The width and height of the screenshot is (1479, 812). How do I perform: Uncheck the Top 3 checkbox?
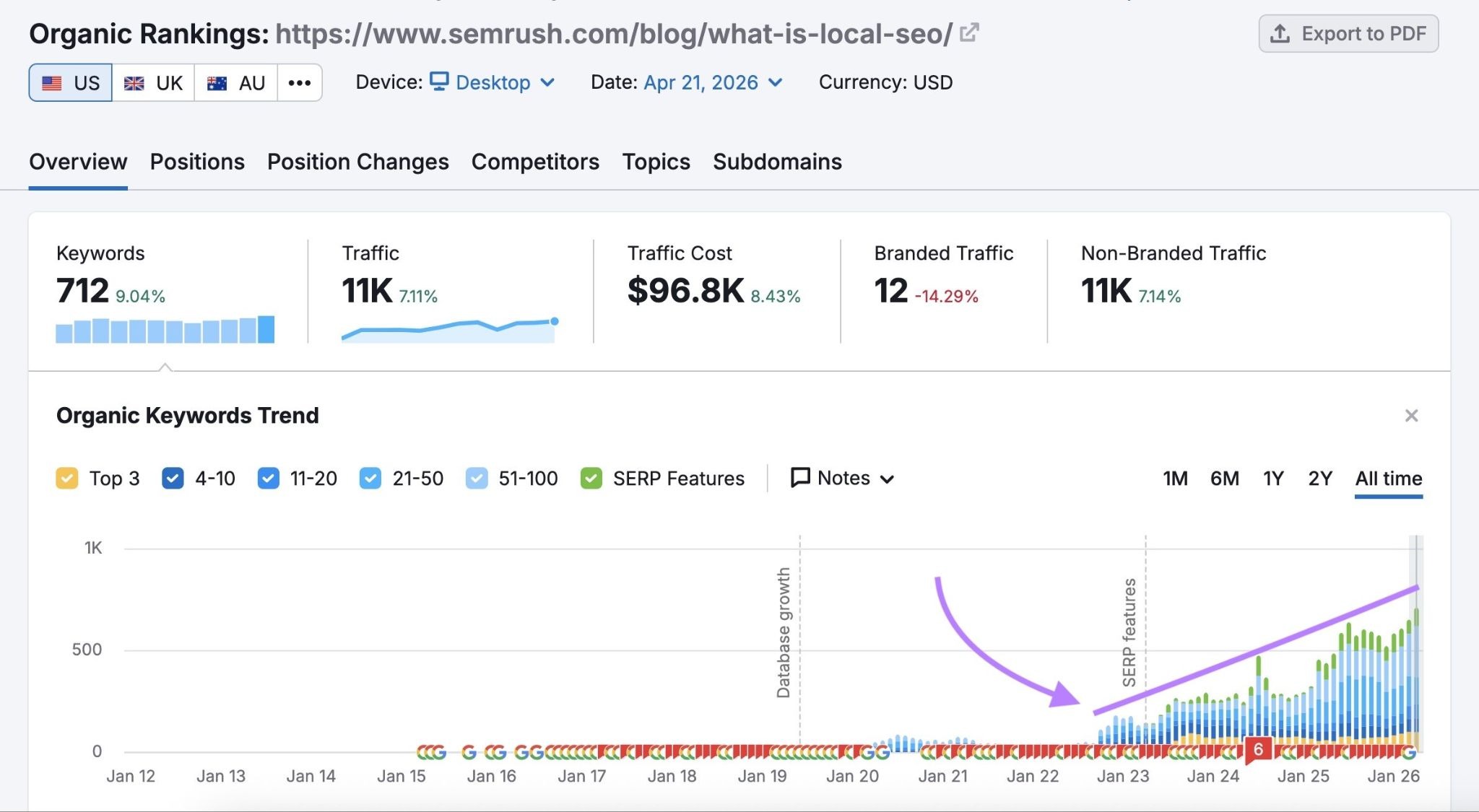[67, 479]
